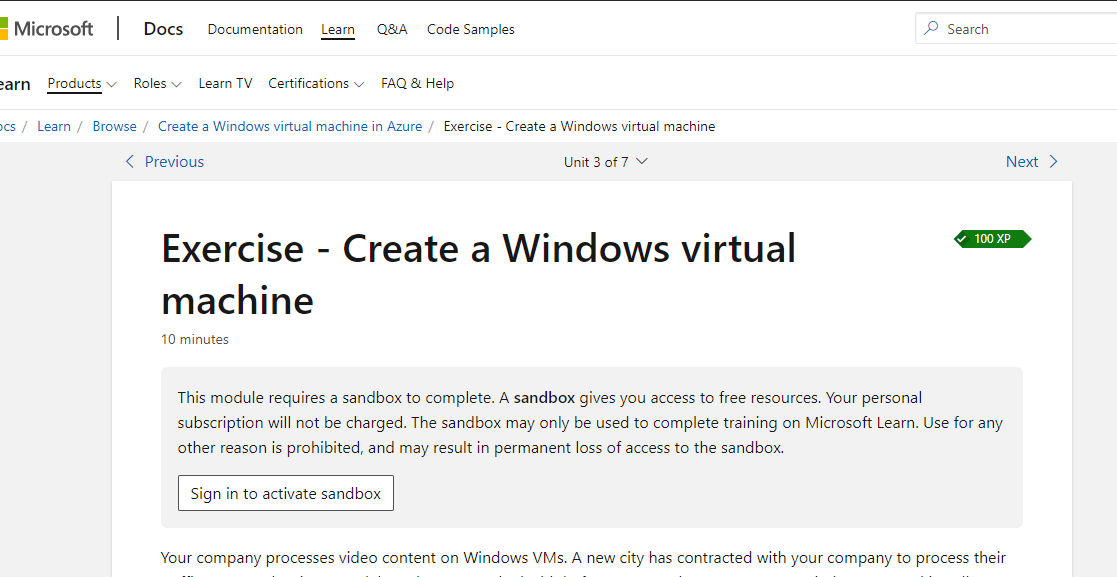1117x577 pixels.
Task: Select the Learn tab in header
Action: [338, 29]
